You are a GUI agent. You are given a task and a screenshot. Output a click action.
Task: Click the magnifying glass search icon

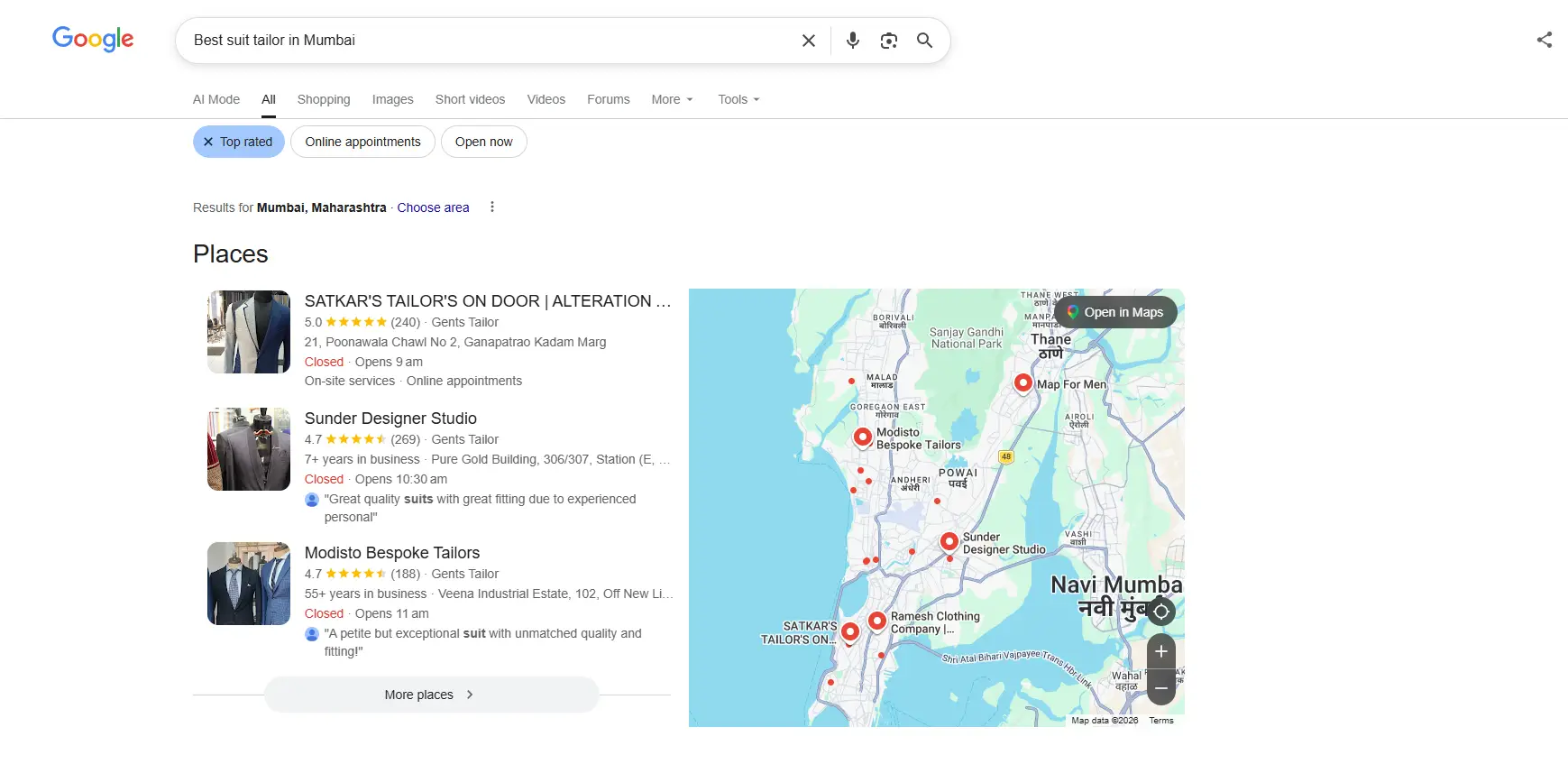click(x=924, y=41)
